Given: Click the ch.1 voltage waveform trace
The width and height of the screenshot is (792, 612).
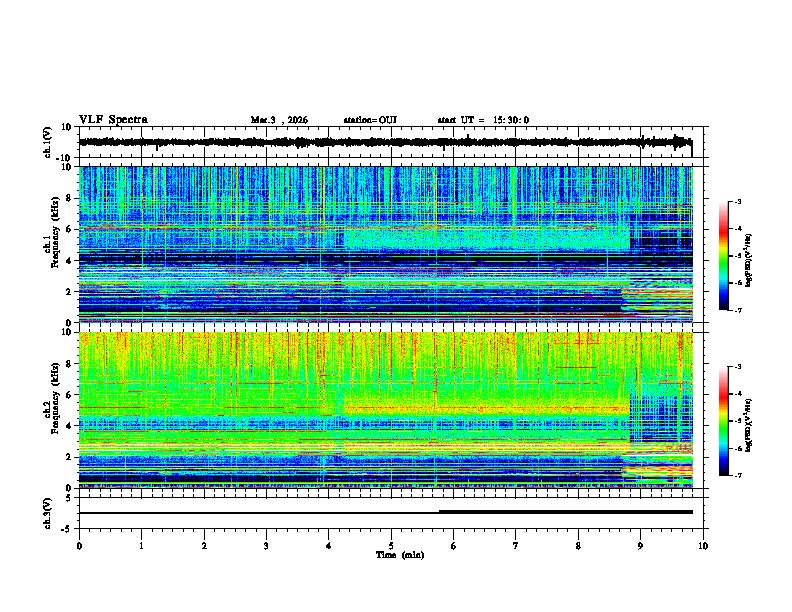Looking at the screenshot, I should pyautogui.click(x=385, y=142).
